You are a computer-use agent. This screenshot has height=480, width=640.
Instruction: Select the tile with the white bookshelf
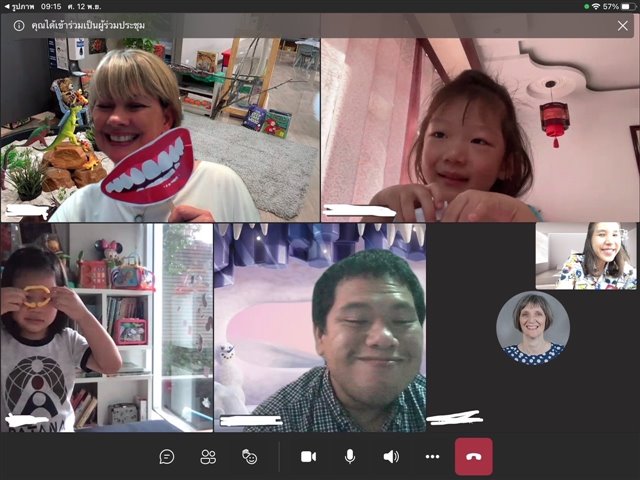coord(105,327)
